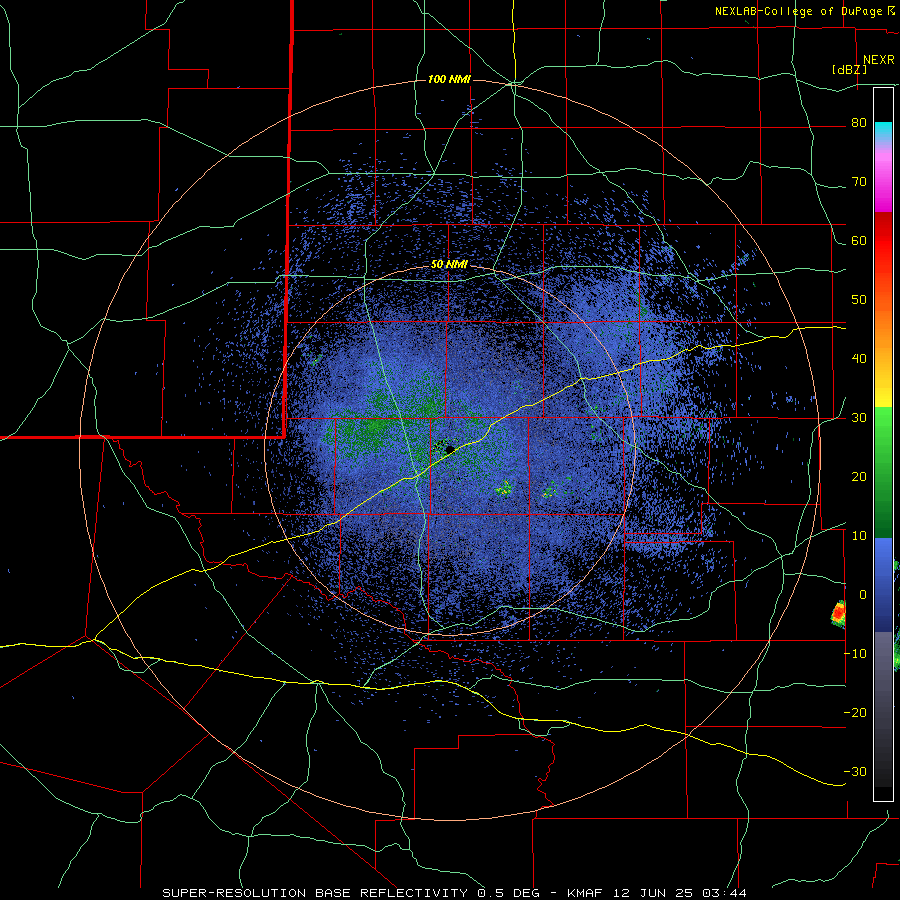Click the 20 value on the dBZ scale
Screen dimensions: 900x900
(859, 477)
